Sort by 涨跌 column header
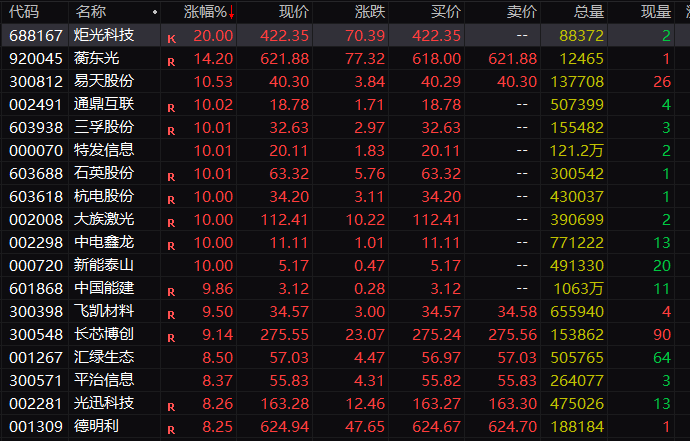Viewport: 690px width, 441px height. point(370,12)
